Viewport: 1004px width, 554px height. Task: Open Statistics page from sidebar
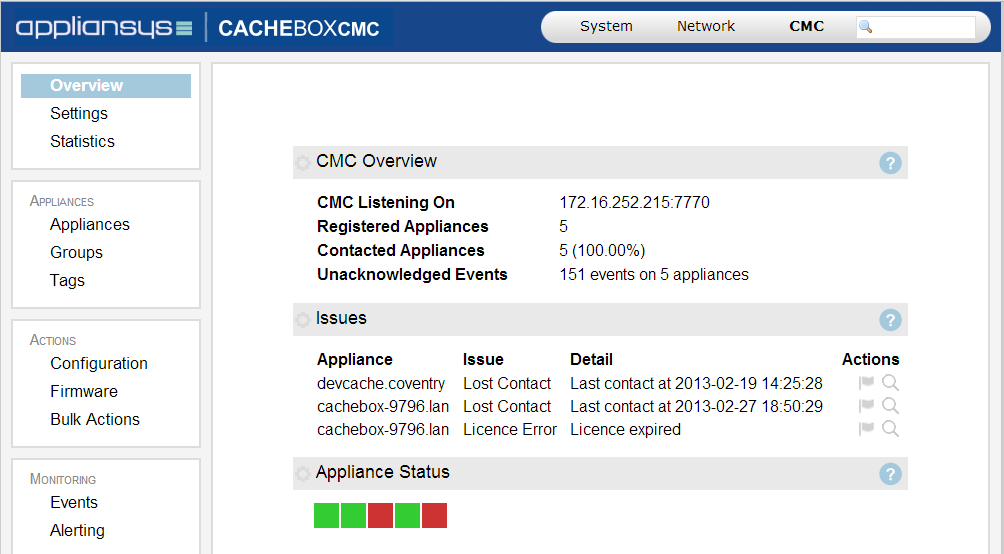[83, 142]
